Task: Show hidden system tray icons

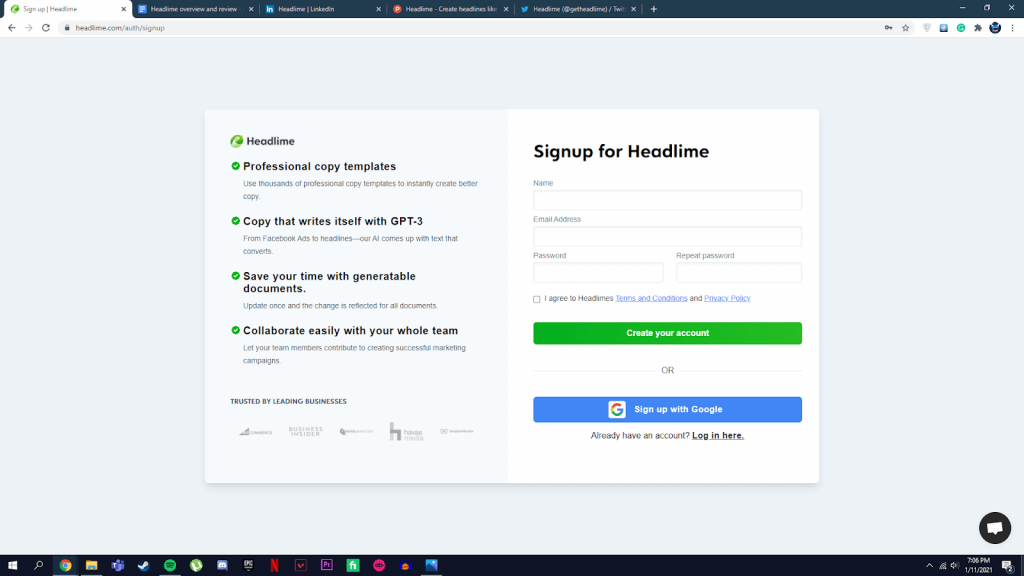Action: (x=929, y=566)
